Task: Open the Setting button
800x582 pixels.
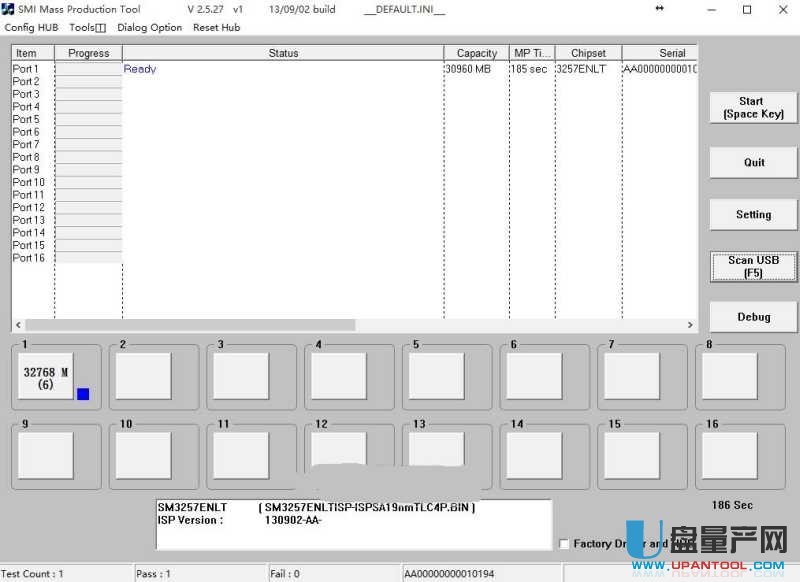Action: 753,214
